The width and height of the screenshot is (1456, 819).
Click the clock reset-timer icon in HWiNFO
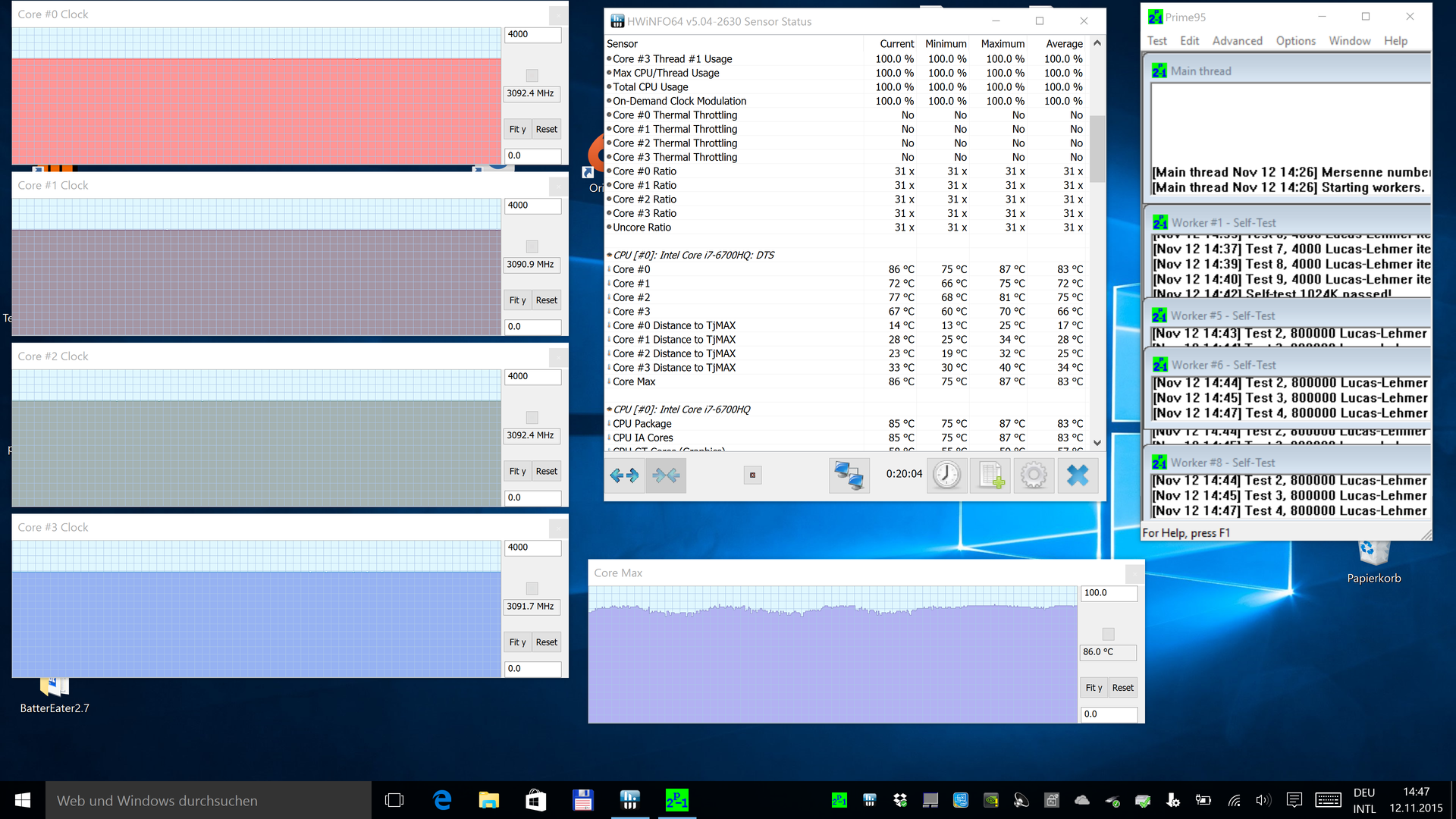coord(946,475)
